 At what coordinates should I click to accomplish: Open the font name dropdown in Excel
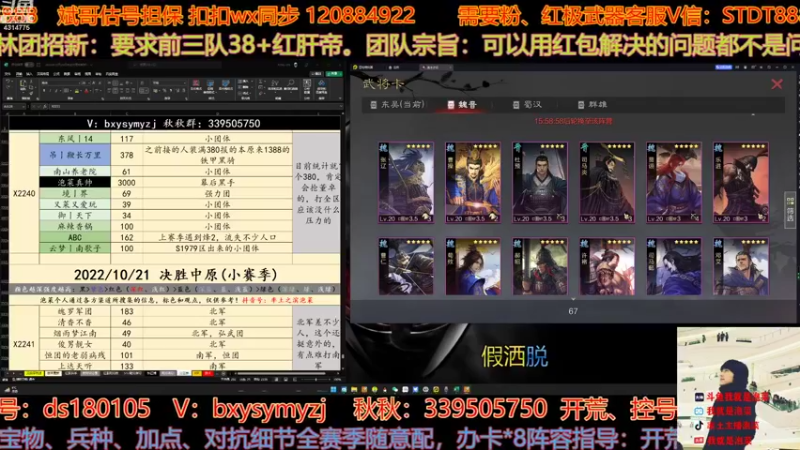[79, 83]
